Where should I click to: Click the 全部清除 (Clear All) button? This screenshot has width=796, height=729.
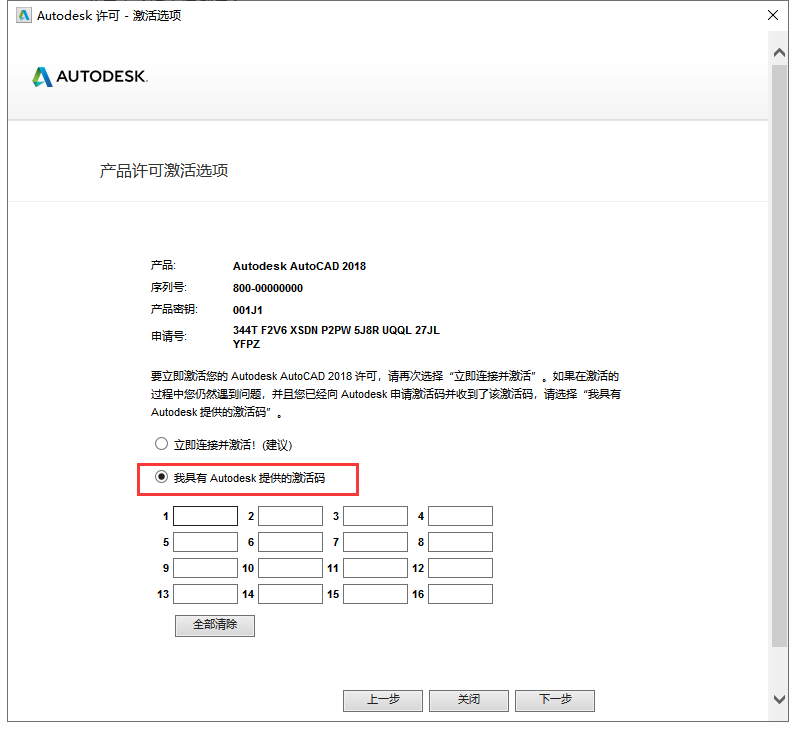(x=215, y=625)
